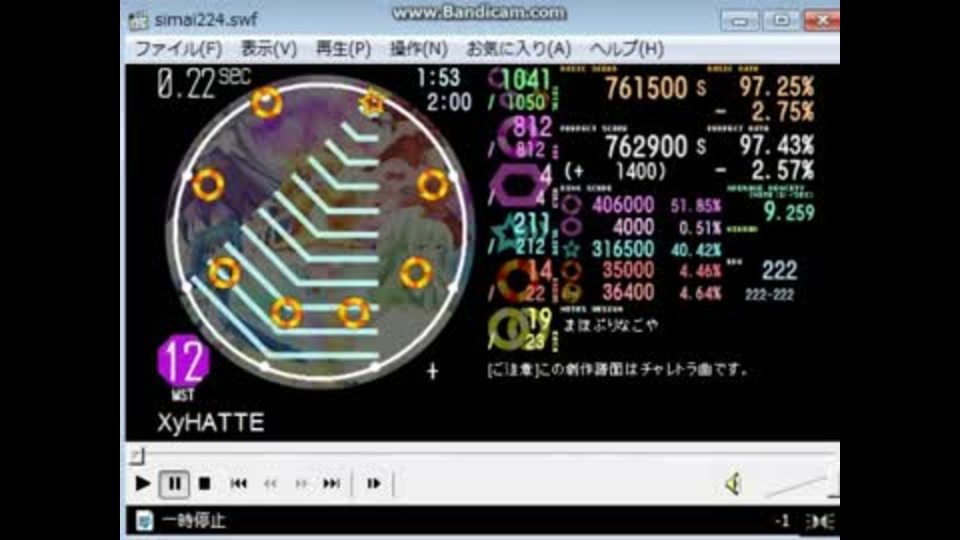The height and width of the screenshot is (540, 960).
Task: Click the 222 value
Action: [779, 270]
